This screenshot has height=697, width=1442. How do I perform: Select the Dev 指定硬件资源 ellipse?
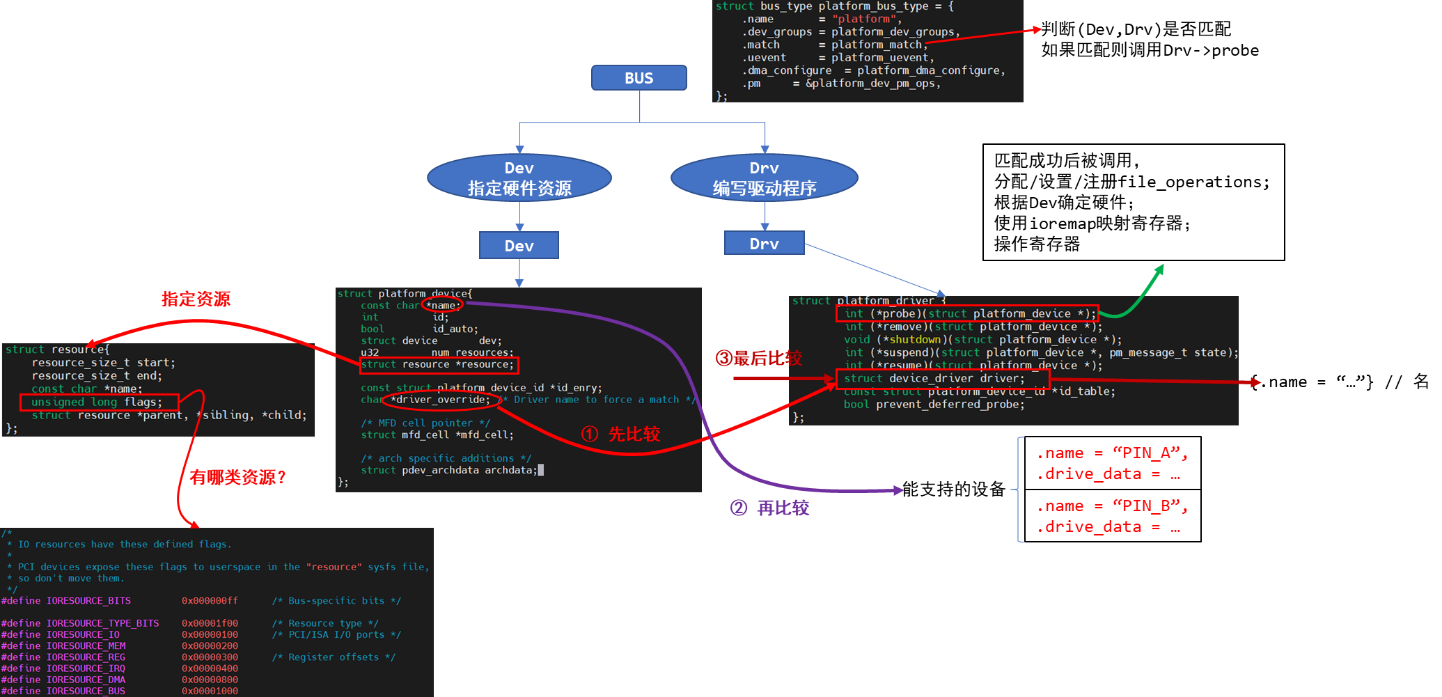coord(519,178)
